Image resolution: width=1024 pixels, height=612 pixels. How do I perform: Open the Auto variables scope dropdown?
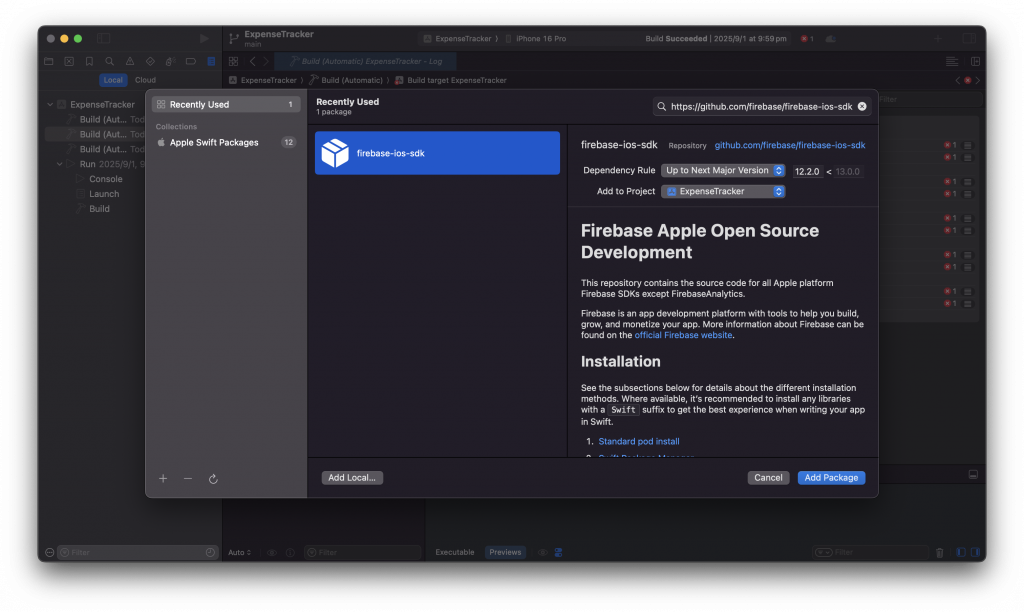coord(239,553)
